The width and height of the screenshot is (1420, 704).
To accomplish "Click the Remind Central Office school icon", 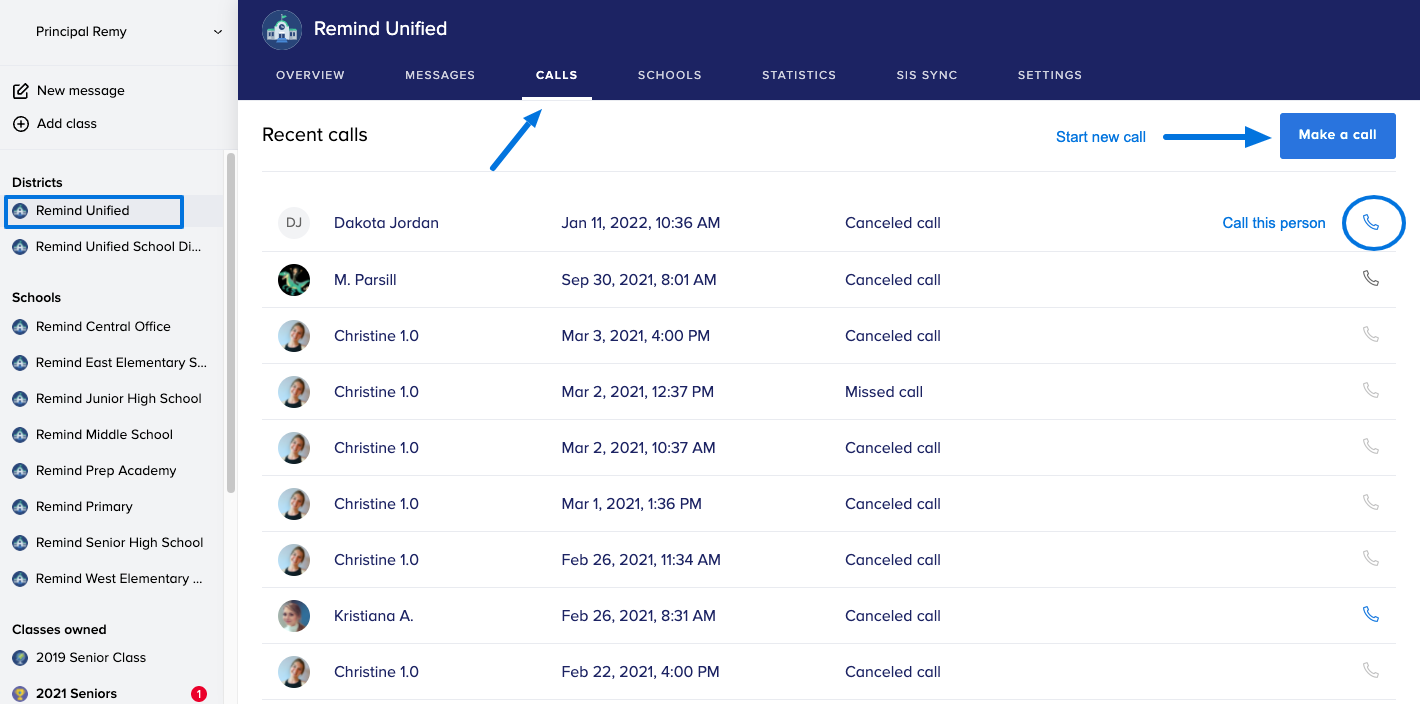I will (x=20, y=327).
